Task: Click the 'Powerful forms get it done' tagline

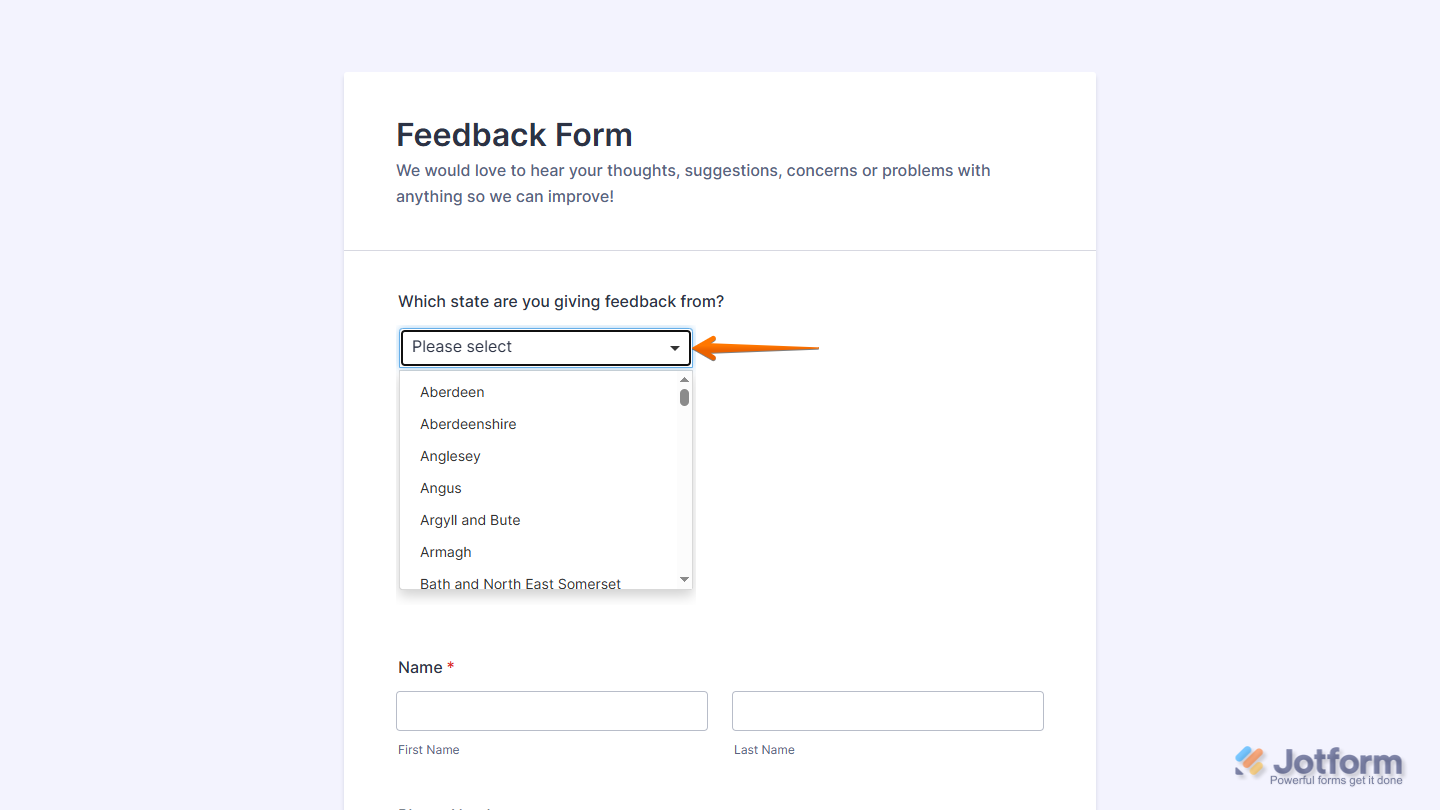Action: click(x=1335, y=777)
